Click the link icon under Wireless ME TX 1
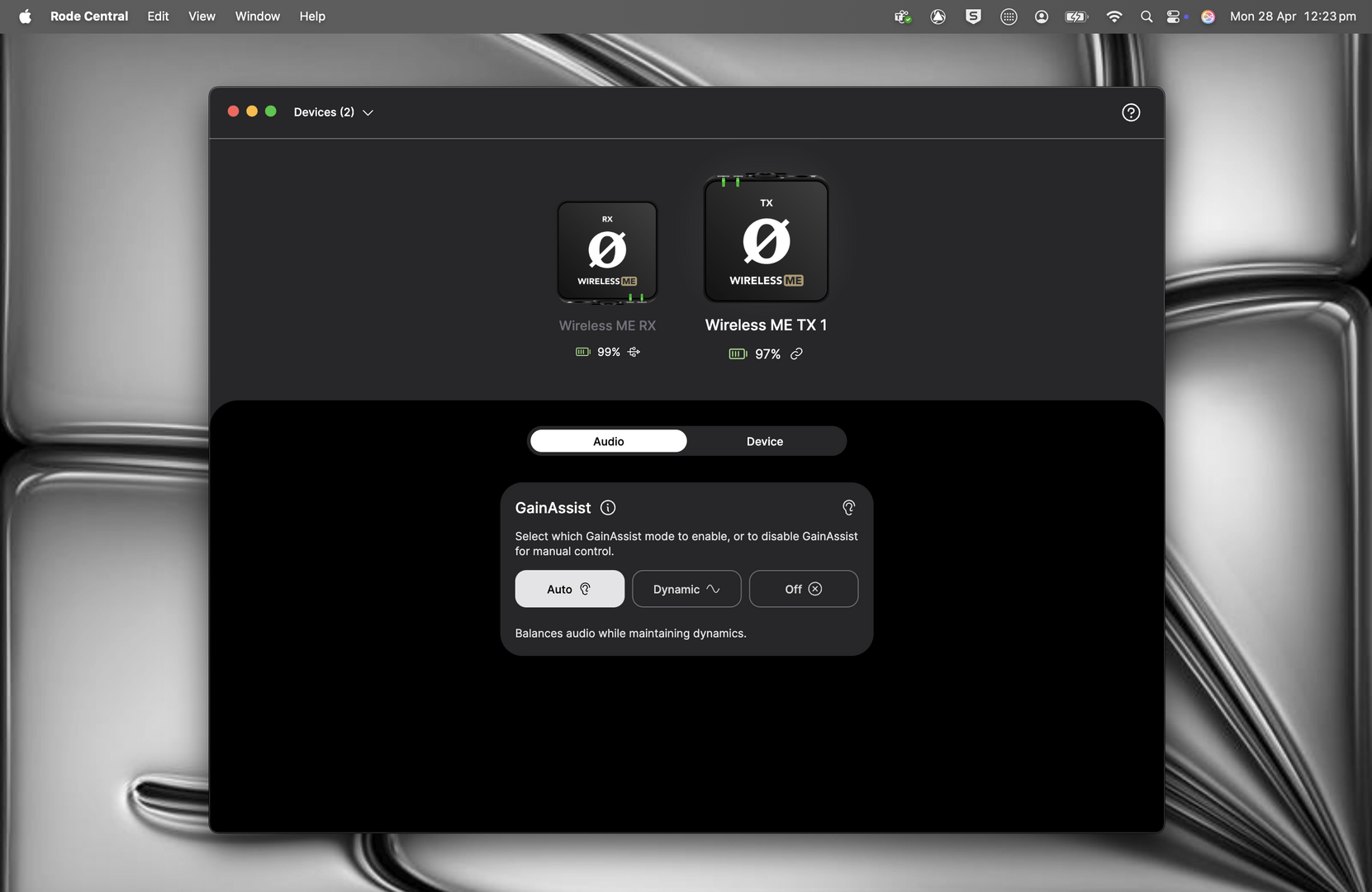Image resolution: width=1372 pixels, height=892 pixels. 795,353
